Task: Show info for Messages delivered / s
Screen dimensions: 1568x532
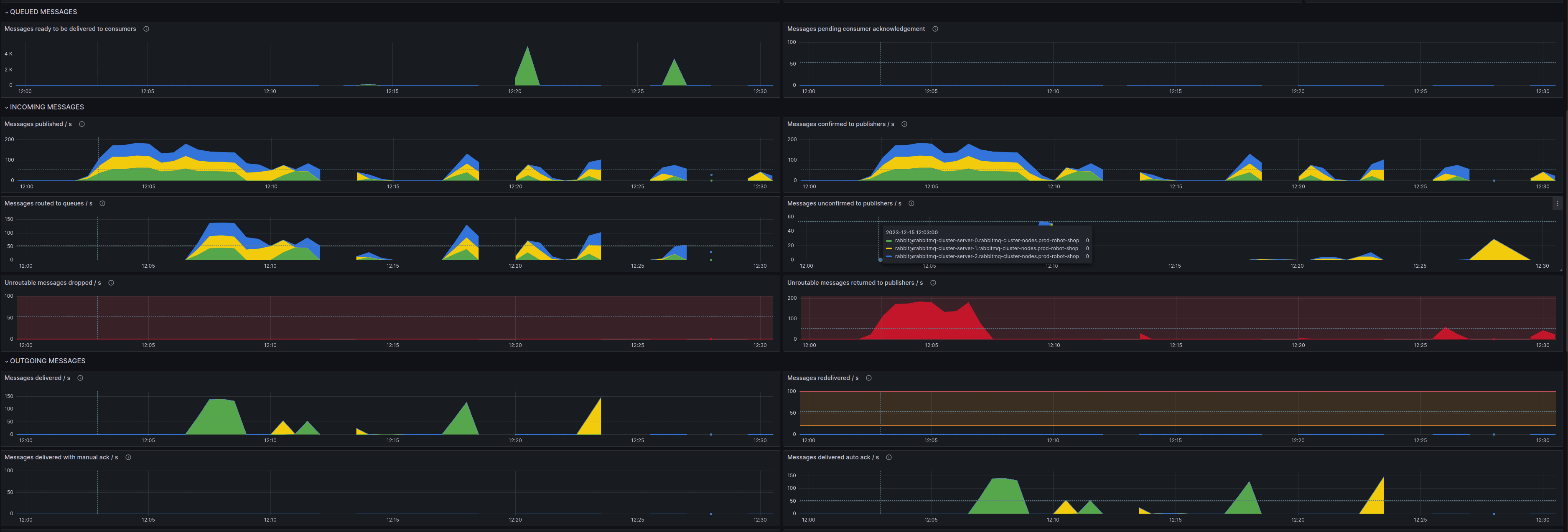Action: pos(80,378)
